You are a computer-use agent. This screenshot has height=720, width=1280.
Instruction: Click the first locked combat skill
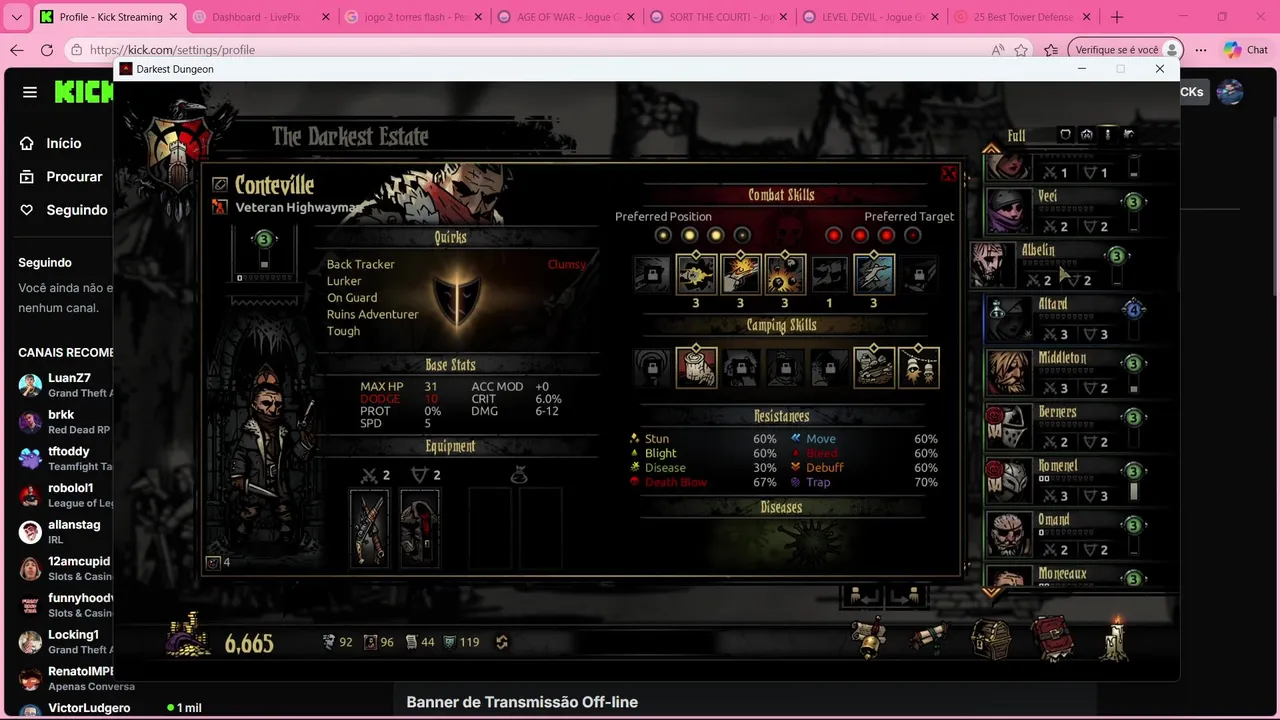tap(652, 274)
